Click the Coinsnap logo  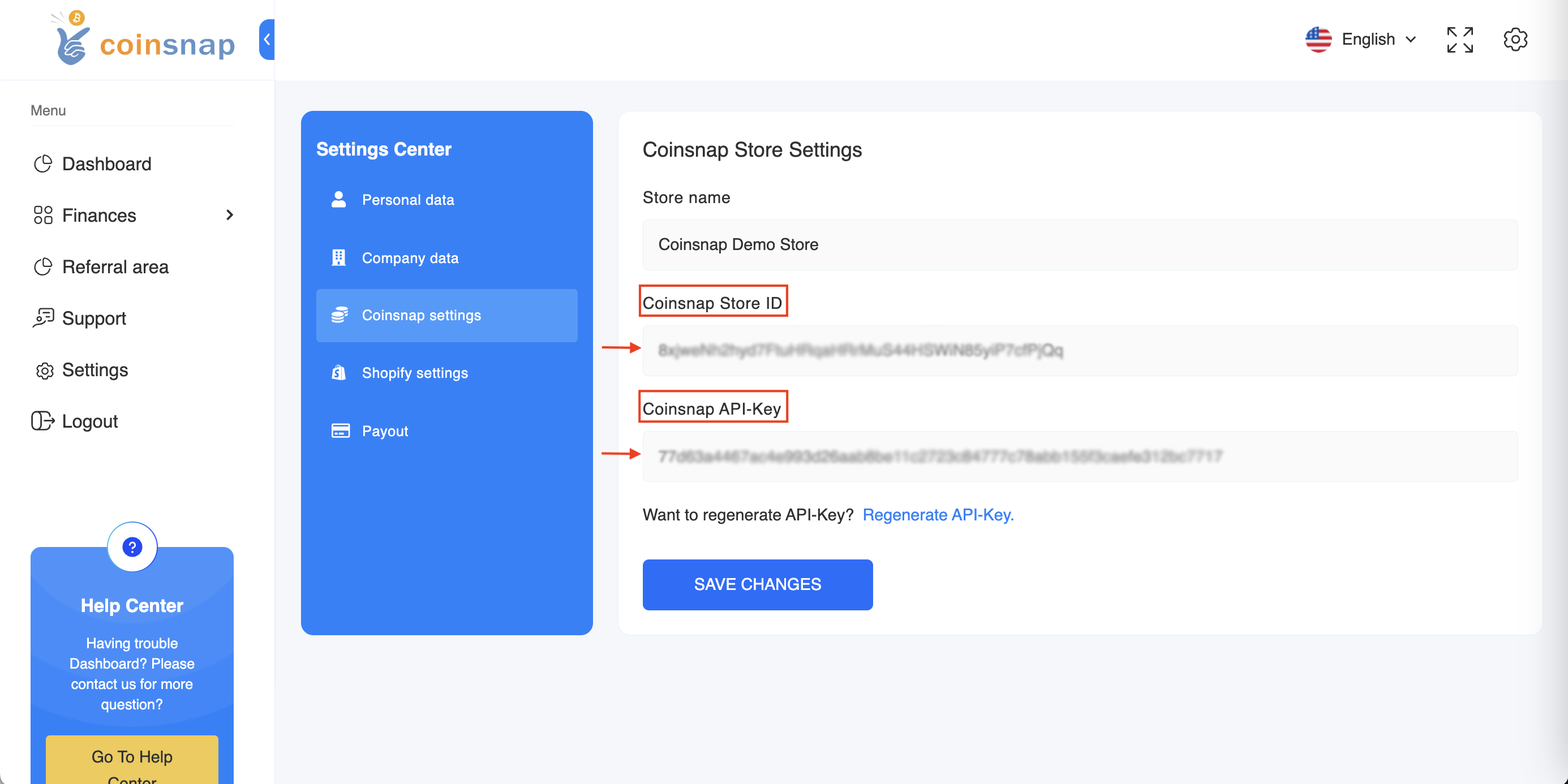click(x=143, y=39)
